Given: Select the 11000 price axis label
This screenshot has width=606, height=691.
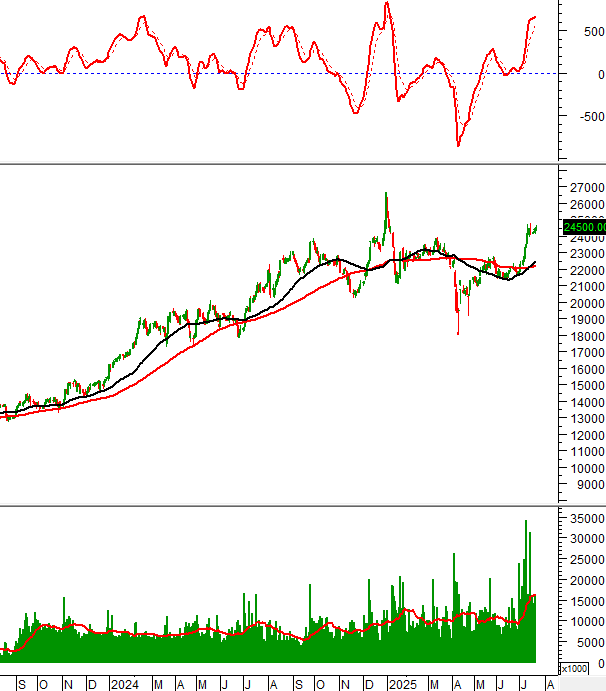Looking at the screenshot, I should [587, 452].
